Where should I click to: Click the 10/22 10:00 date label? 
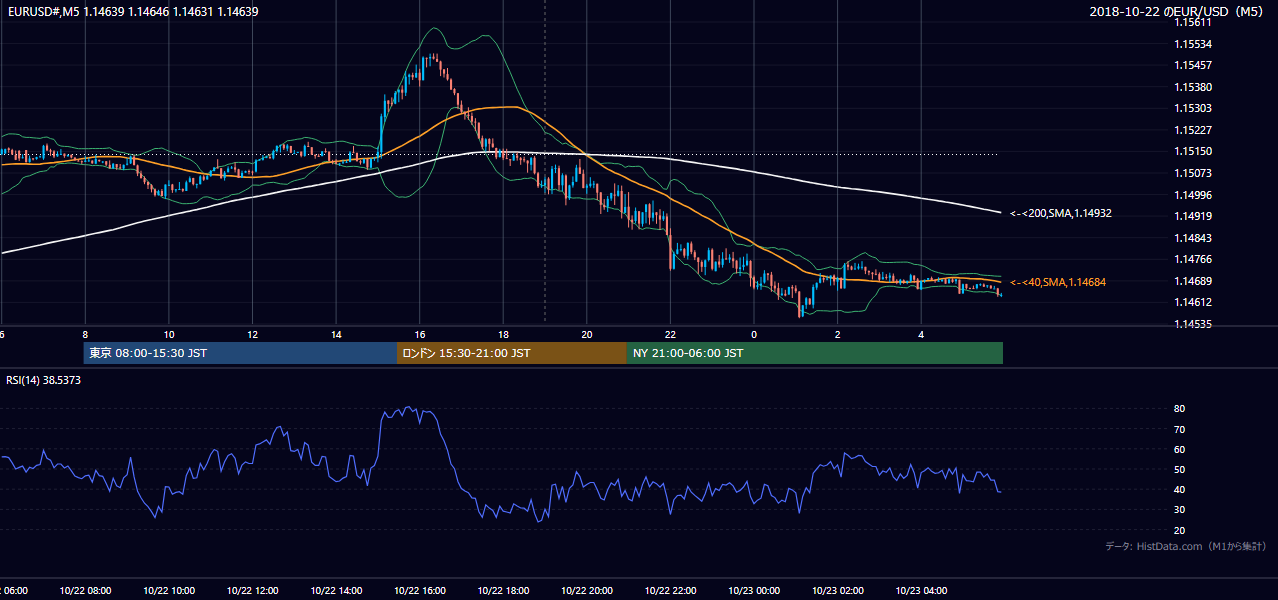(x=169, y=591)
